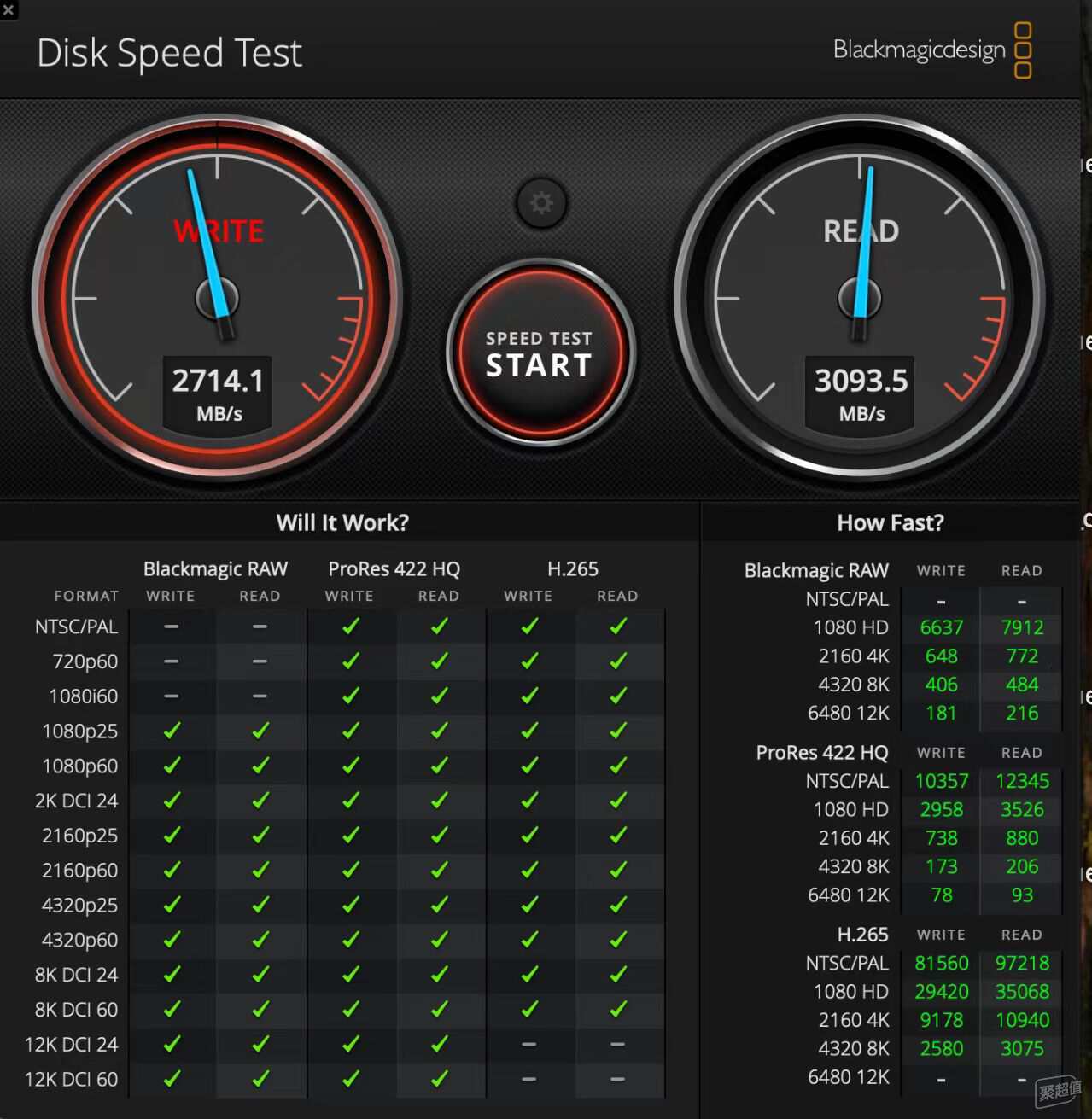Click 12K DCI 24 ProRes write checkmark

point(350,1044)
